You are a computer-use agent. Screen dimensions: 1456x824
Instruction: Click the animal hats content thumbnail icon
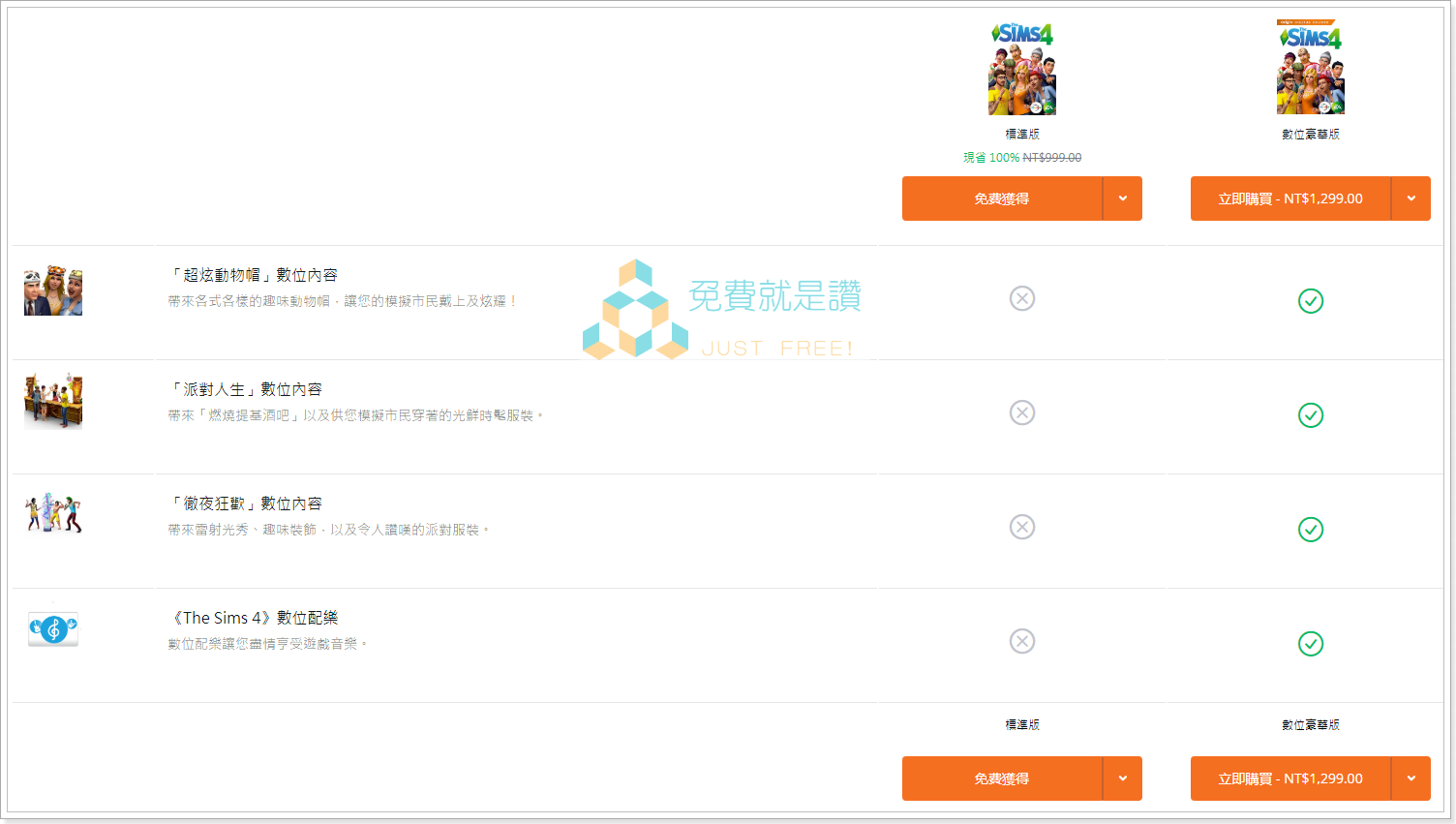pyautogui.click(x=53, y=290)
